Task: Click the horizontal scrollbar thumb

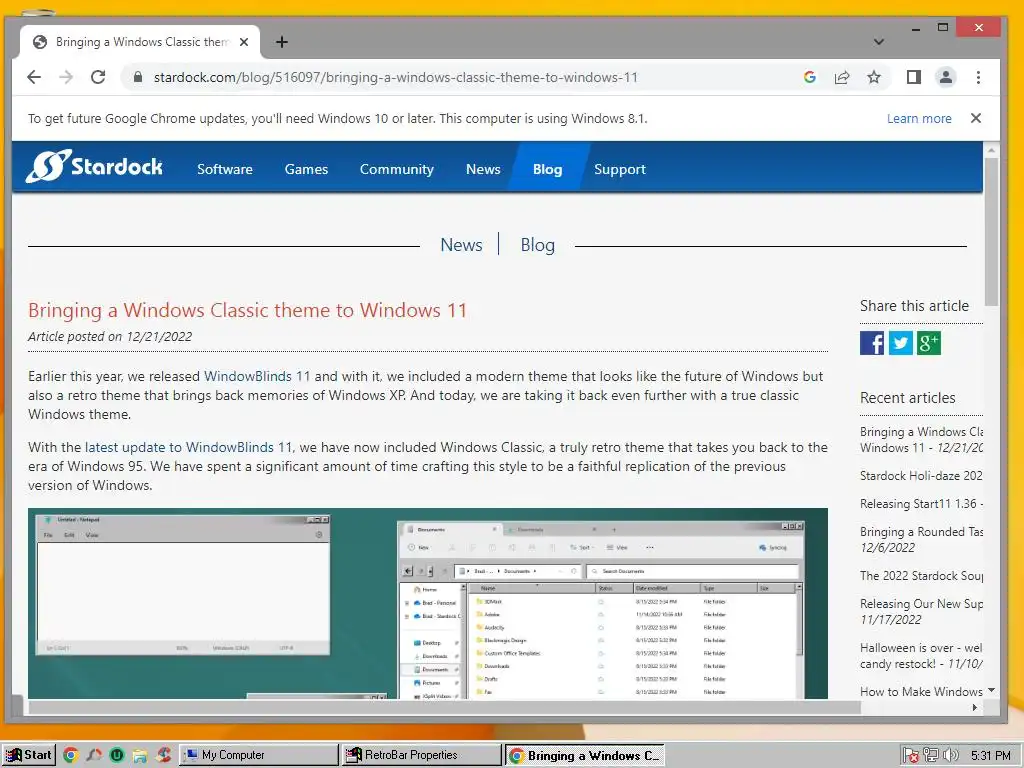Action: click(x=444, y=707)
